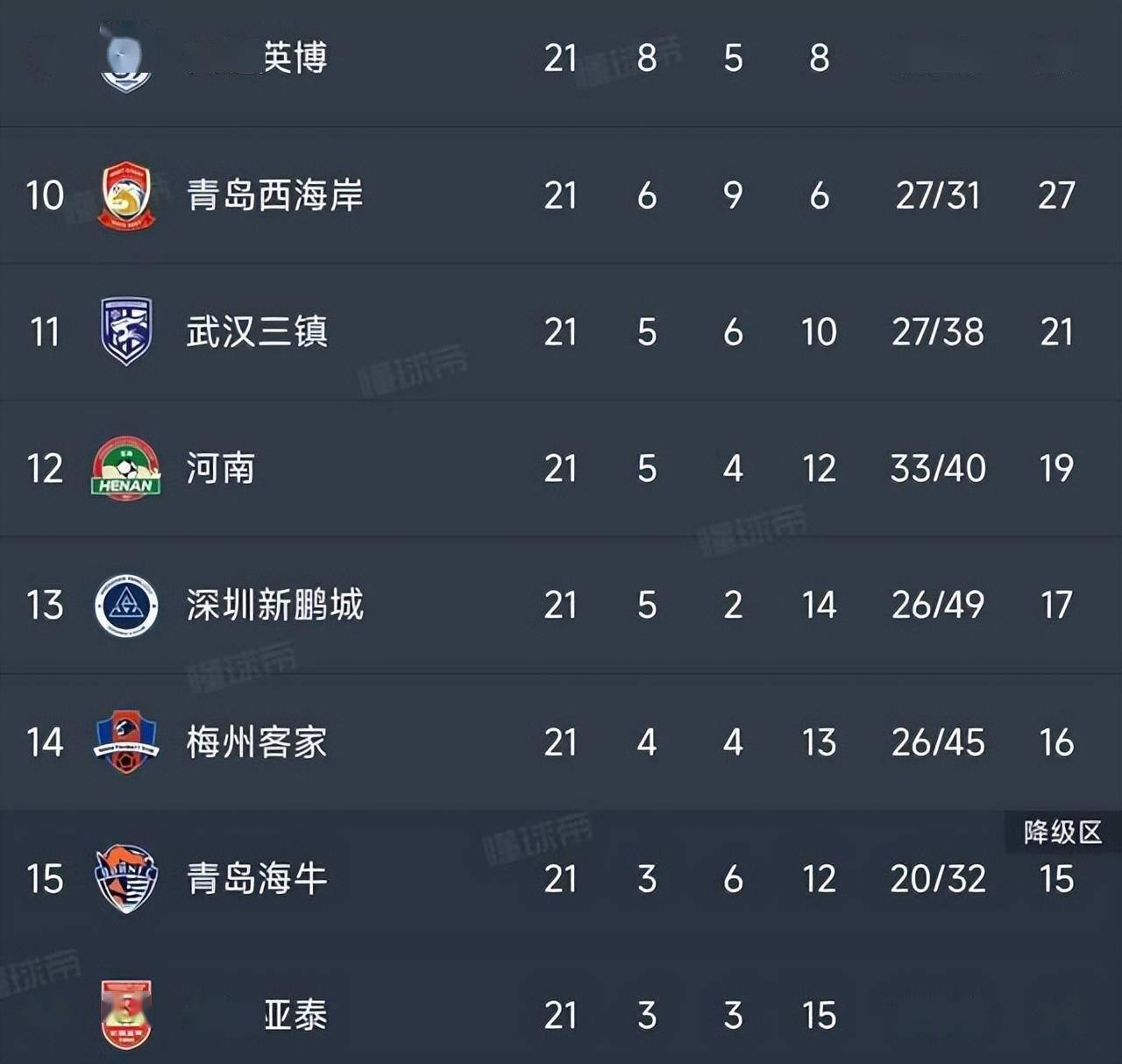Select the 河南 team name
The width and height of the screenshot is (1122, 1064).
(x=221, y=469)
